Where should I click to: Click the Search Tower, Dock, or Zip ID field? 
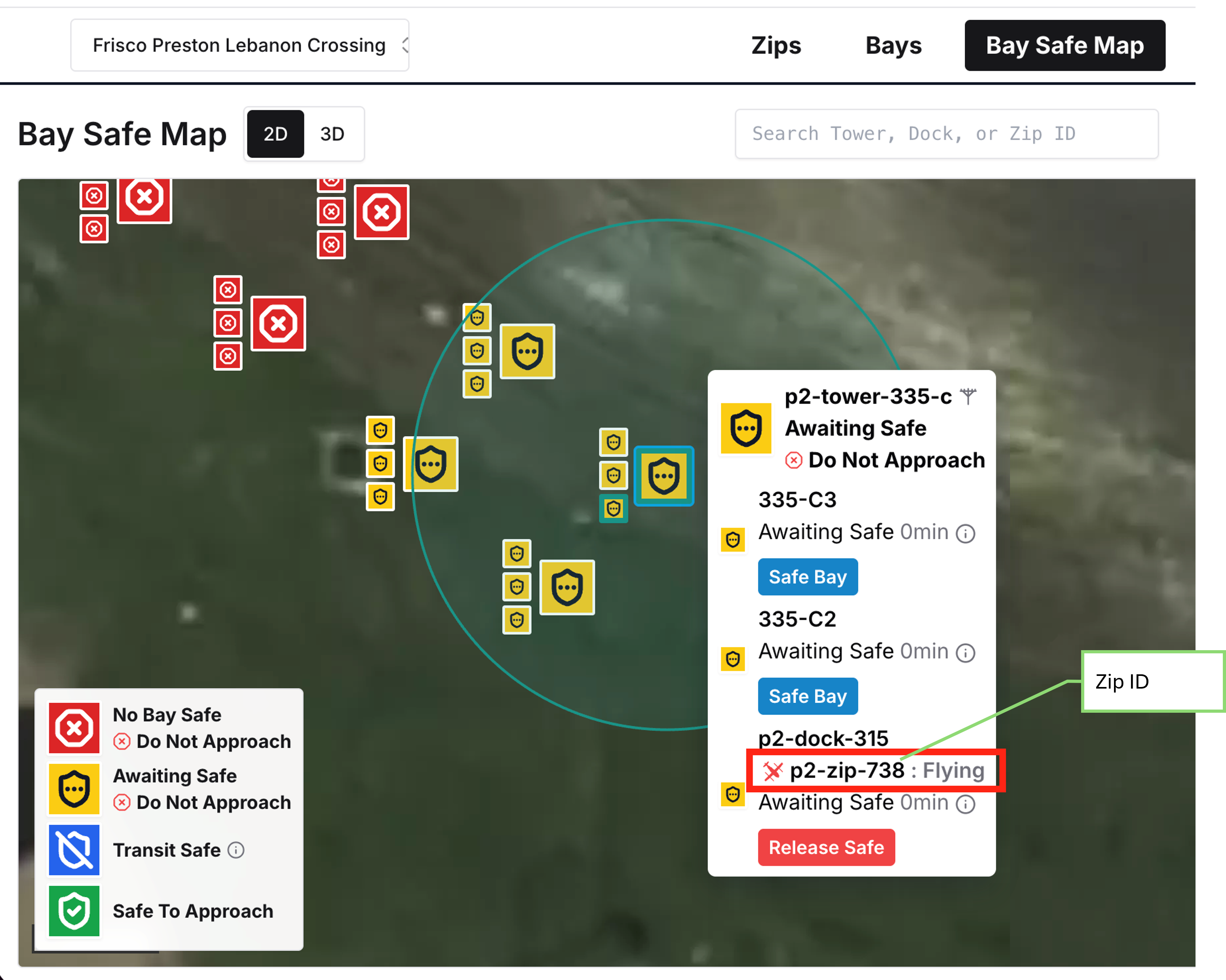946,134
